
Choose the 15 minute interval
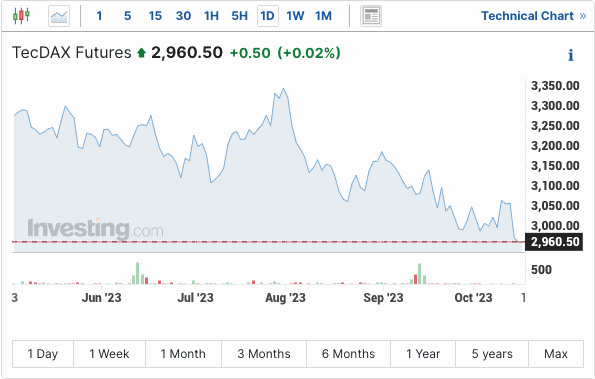coord(155,16)
